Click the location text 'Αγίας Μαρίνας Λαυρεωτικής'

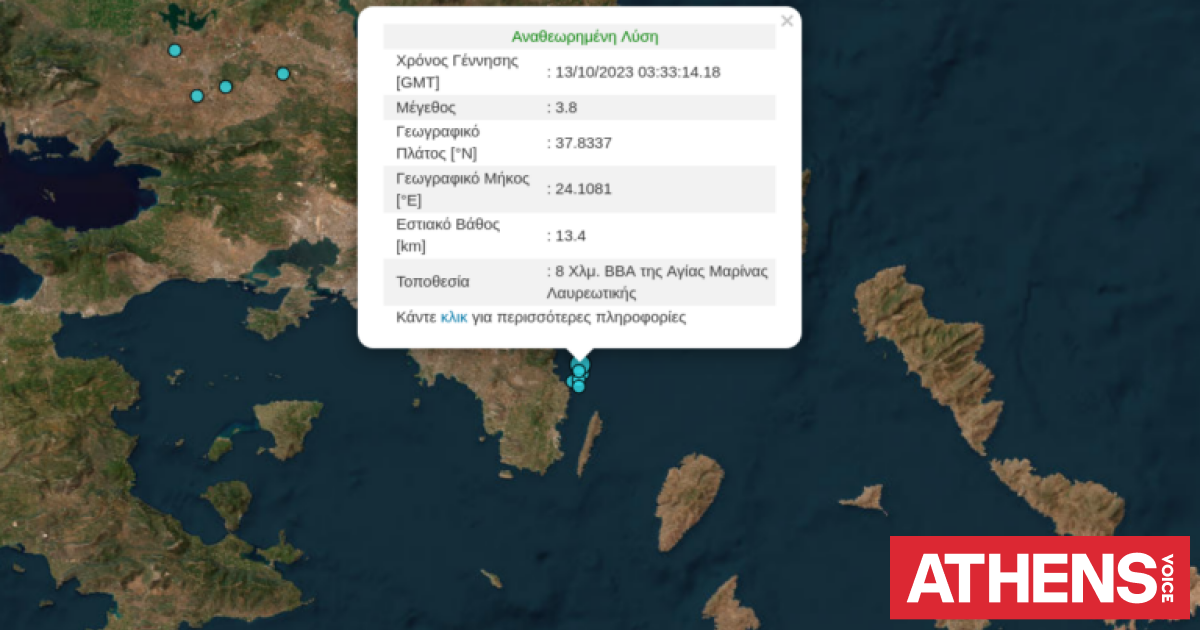pyautogui.click(x=657, y=283)
